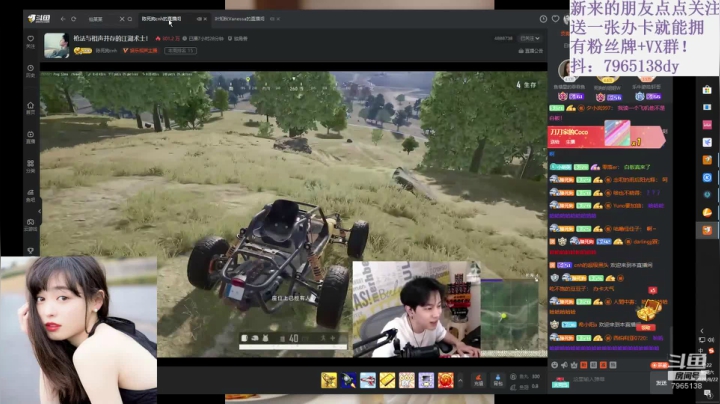This screenshot has height=404, width=720.
Task: Open emoji picker in chat toolbar
Action: [555, 365]
